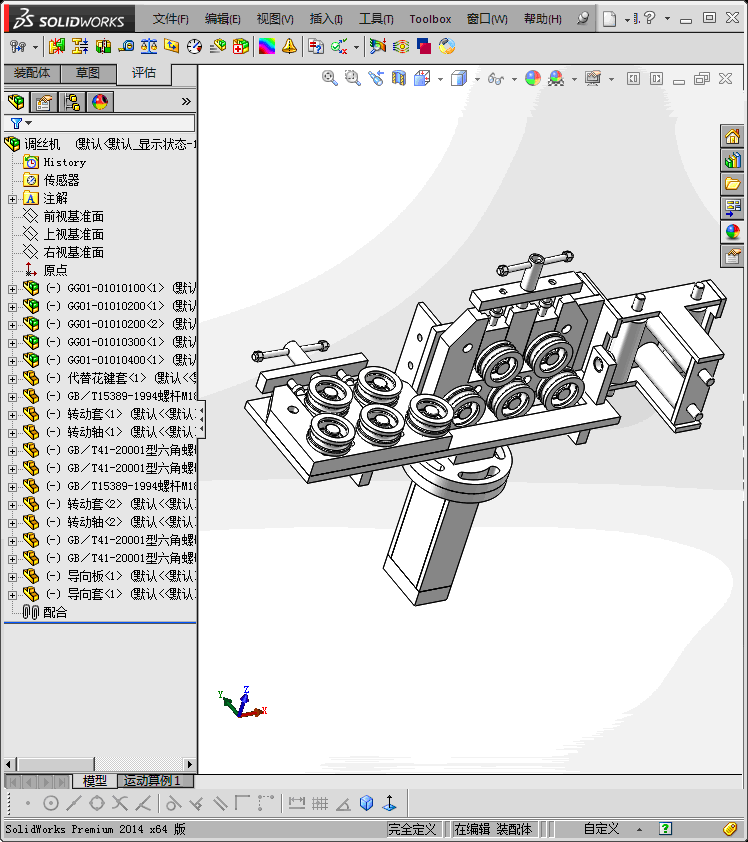This screenshot has height=842, width=748.
Task: Open View Orientation dropdown arrow
Action: (440, 79)
